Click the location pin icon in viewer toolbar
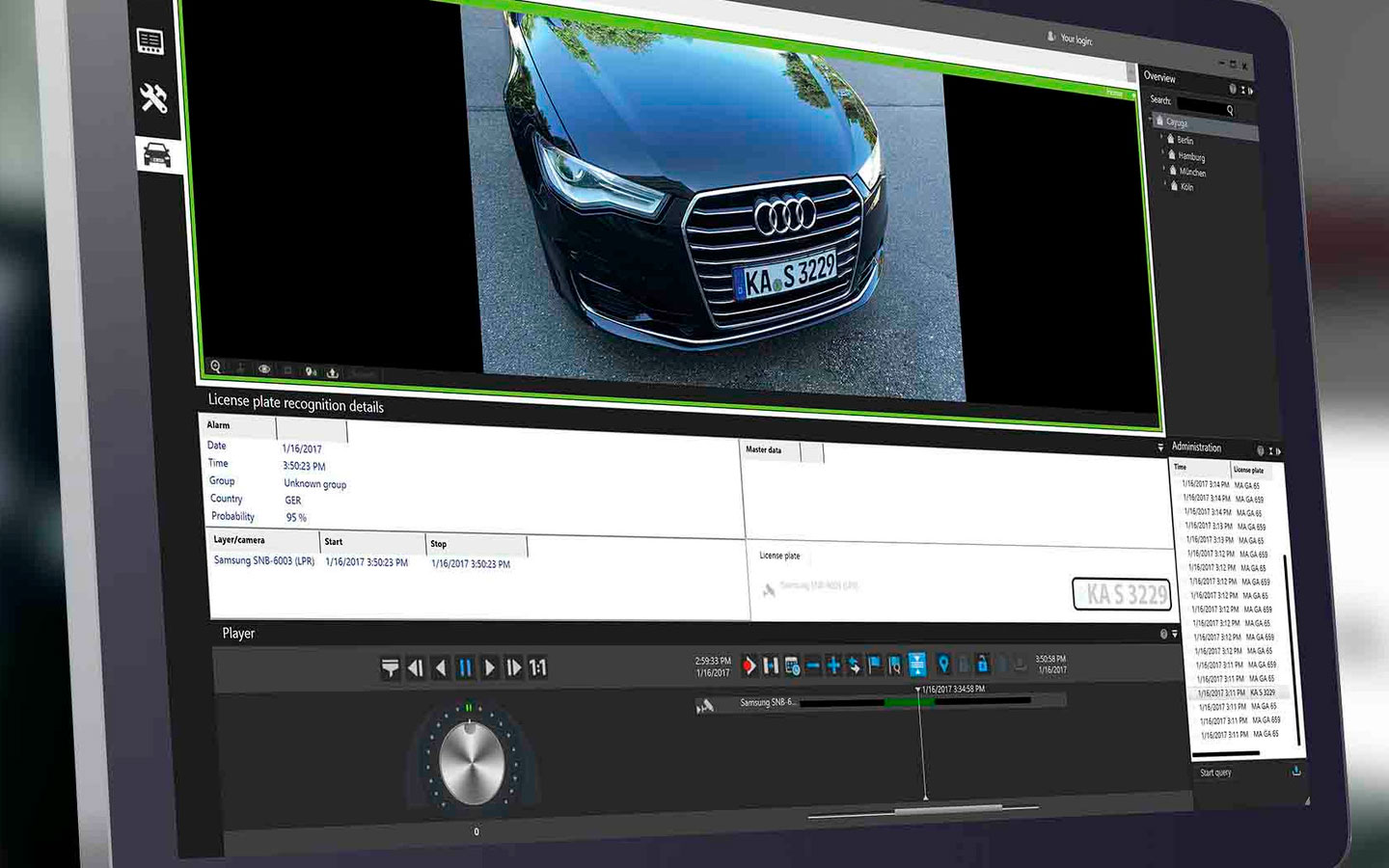The height and width of the screenshot is (868, 1389). (310, 371)
